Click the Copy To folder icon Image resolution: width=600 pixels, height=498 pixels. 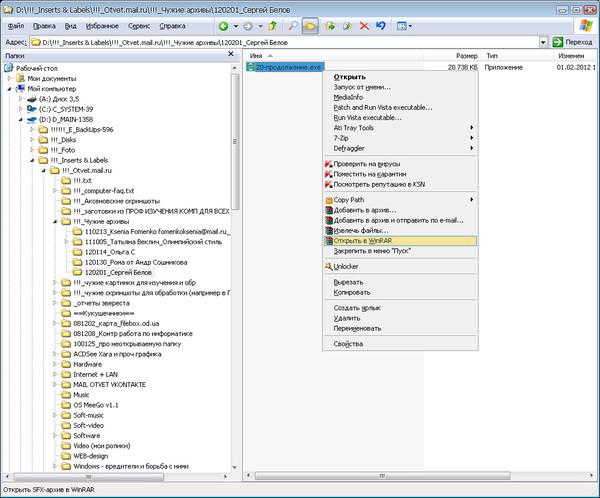point(347,26)
